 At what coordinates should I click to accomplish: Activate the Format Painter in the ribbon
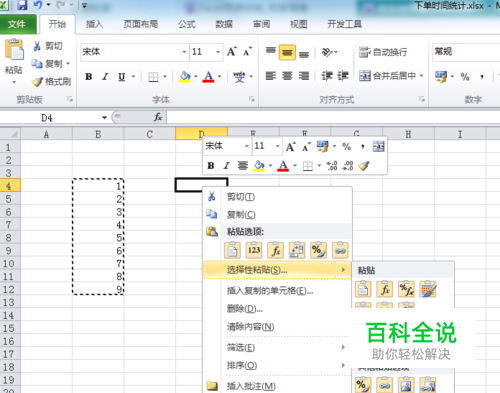51,81
